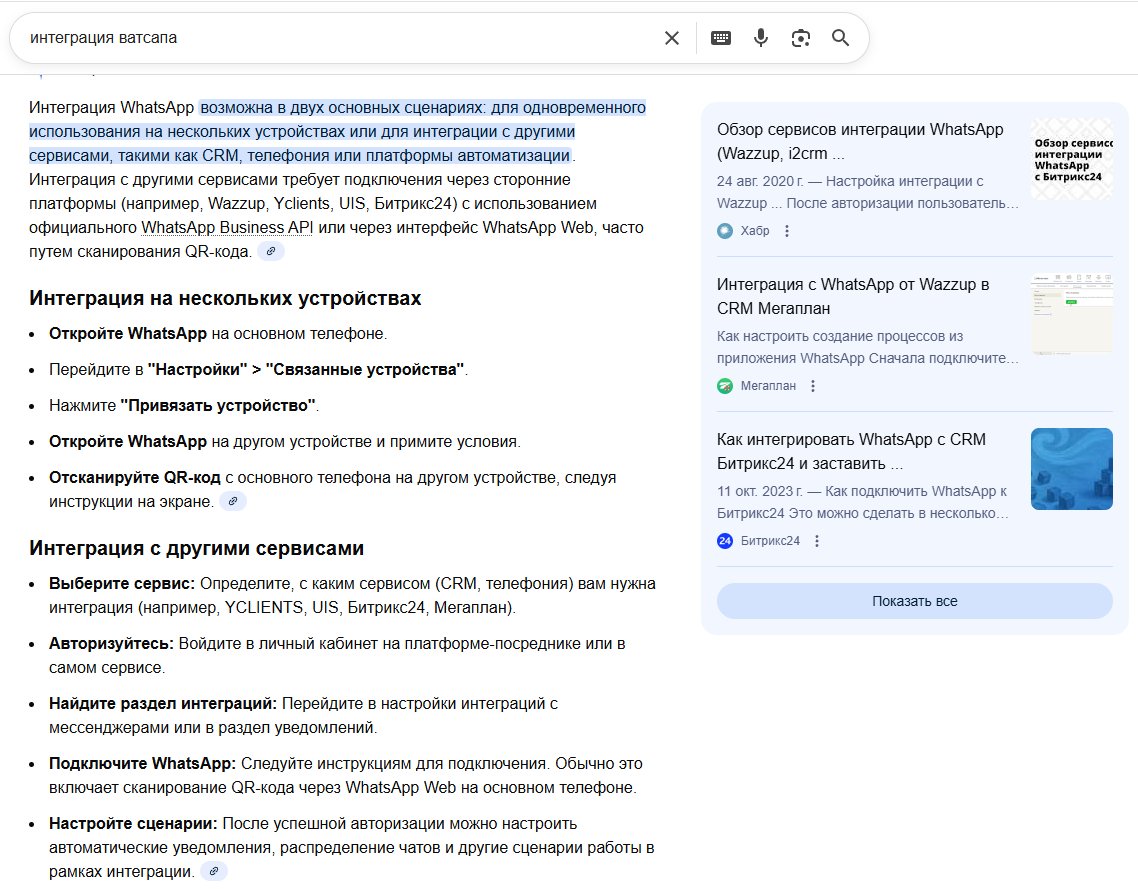Image resolution: width=1138 pixels, height=889 pixels.
Task: Start voice search with microphone icon
Action: (x=761, y=38)
